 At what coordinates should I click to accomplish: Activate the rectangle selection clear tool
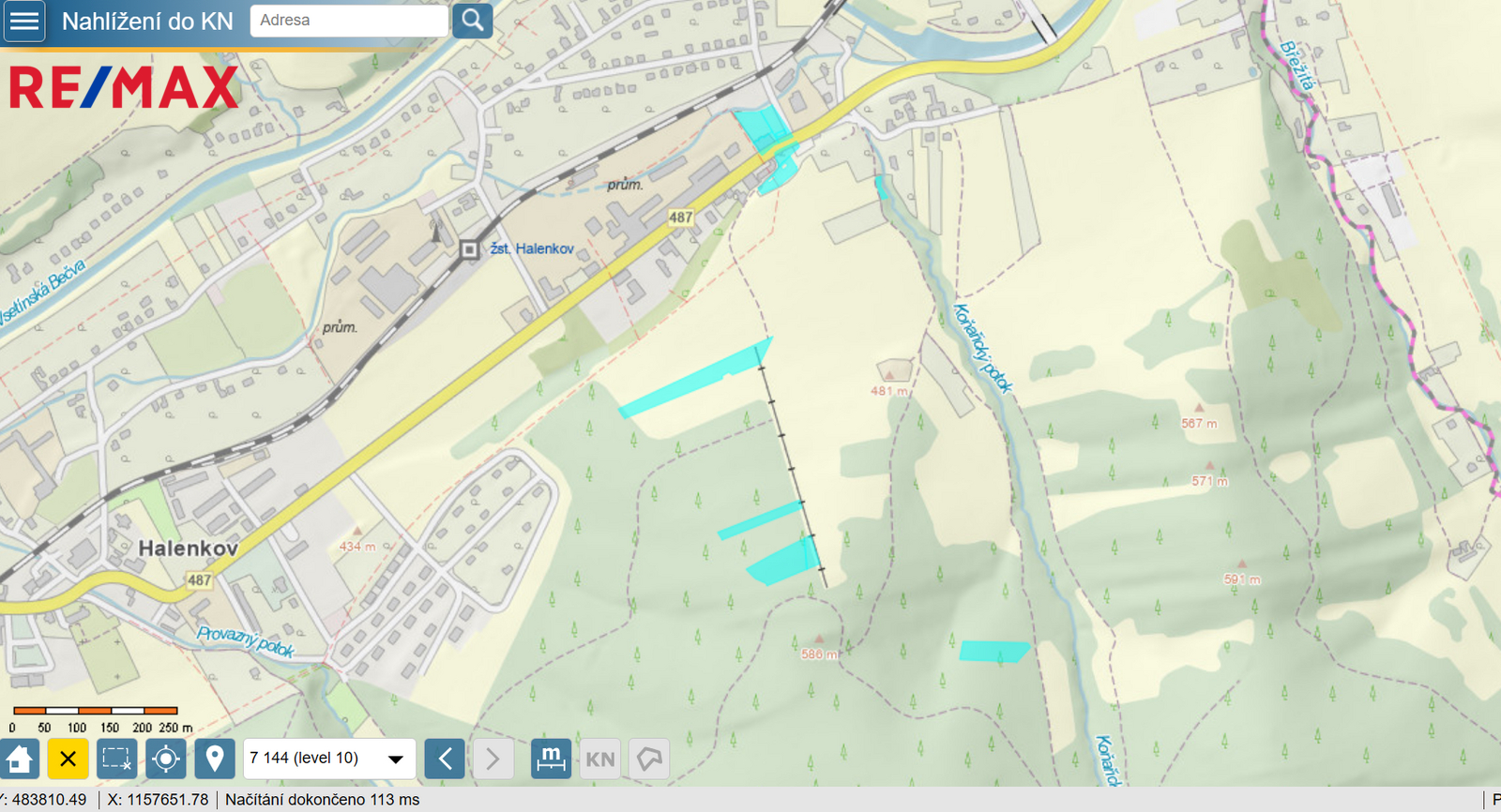(117, 759)
